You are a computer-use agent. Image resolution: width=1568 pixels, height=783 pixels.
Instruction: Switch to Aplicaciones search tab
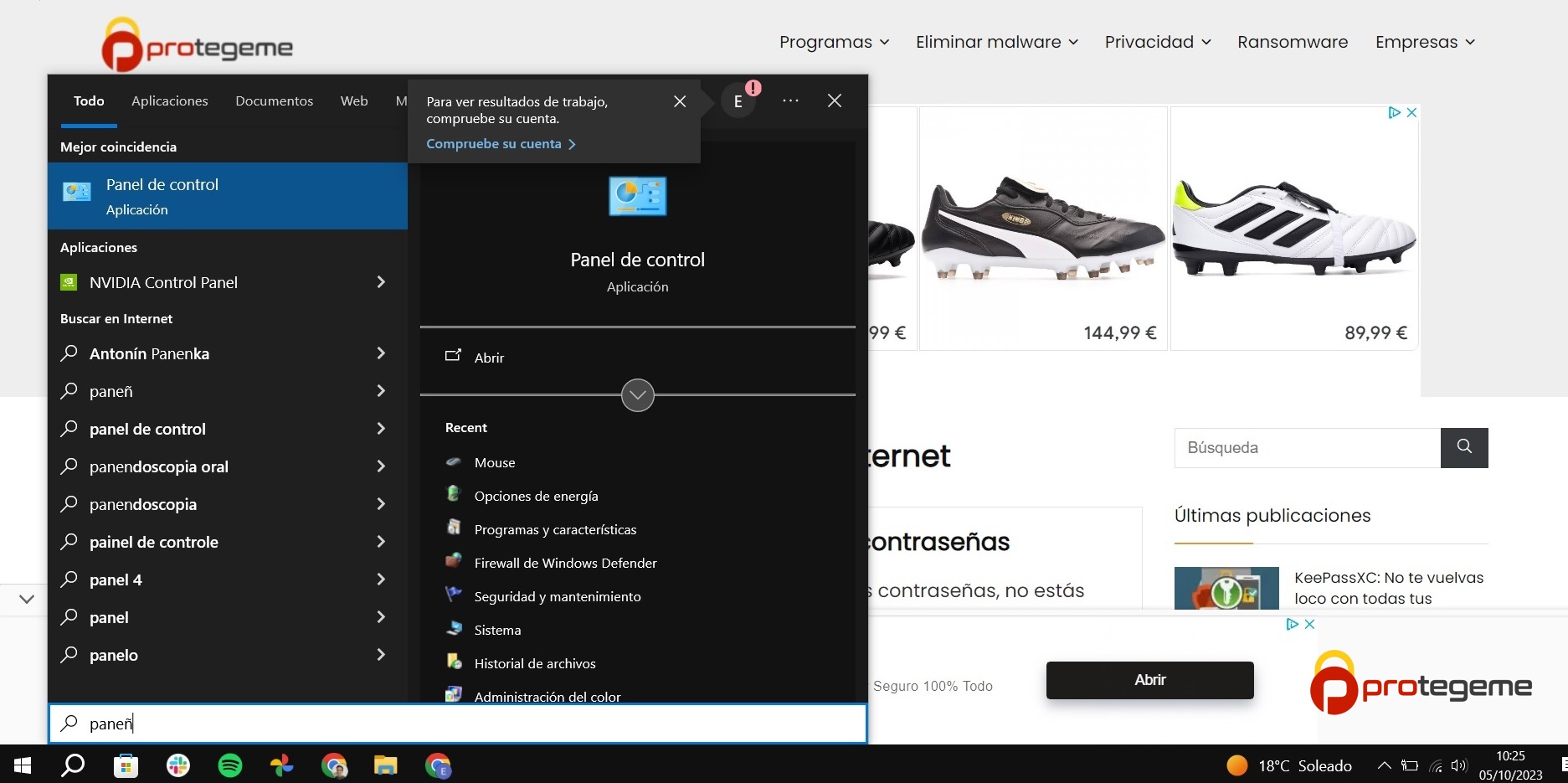(x=170, y=100)
